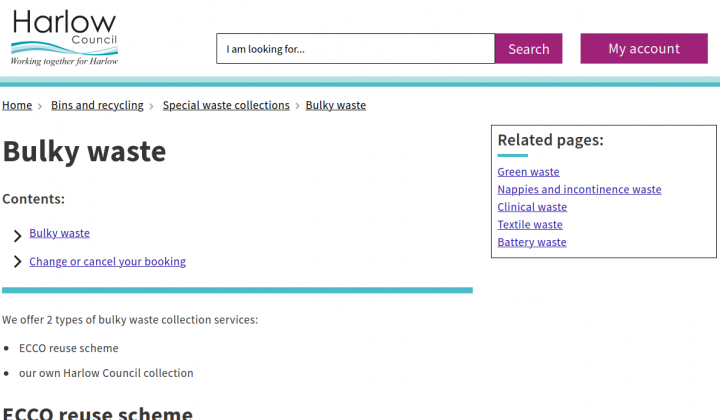Open Change or cancel your booking
The width and height of the screenshot is (720, 420).
107,262
